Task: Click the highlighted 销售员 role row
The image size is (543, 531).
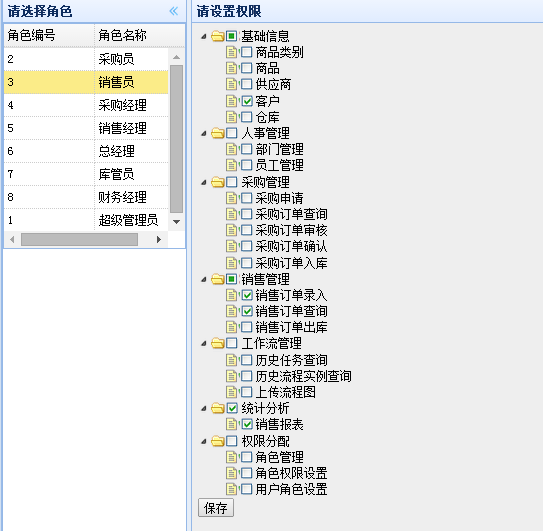Action: (x=86, y=82)
